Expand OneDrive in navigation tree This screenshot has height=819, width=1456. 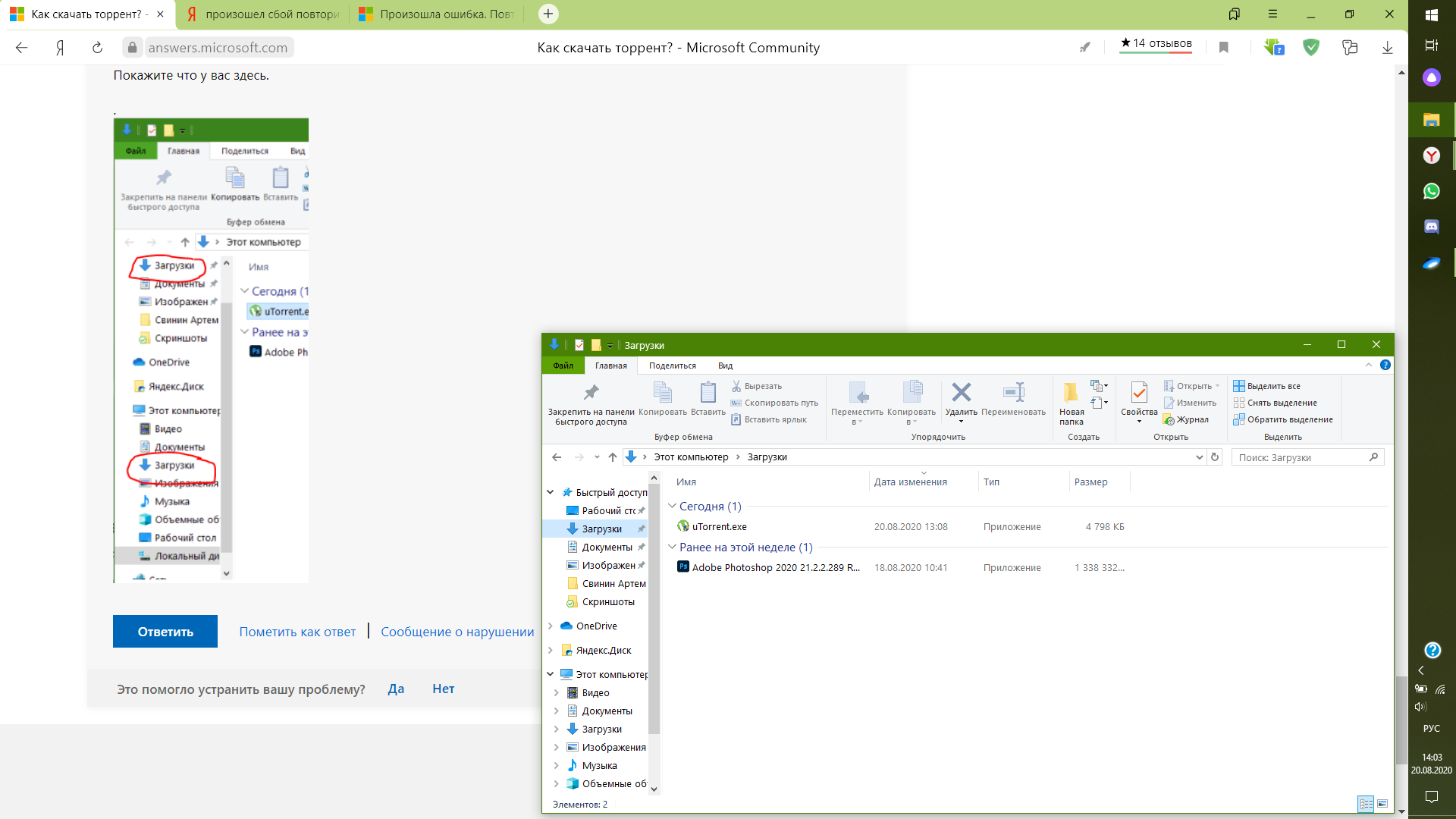point(551,626)
